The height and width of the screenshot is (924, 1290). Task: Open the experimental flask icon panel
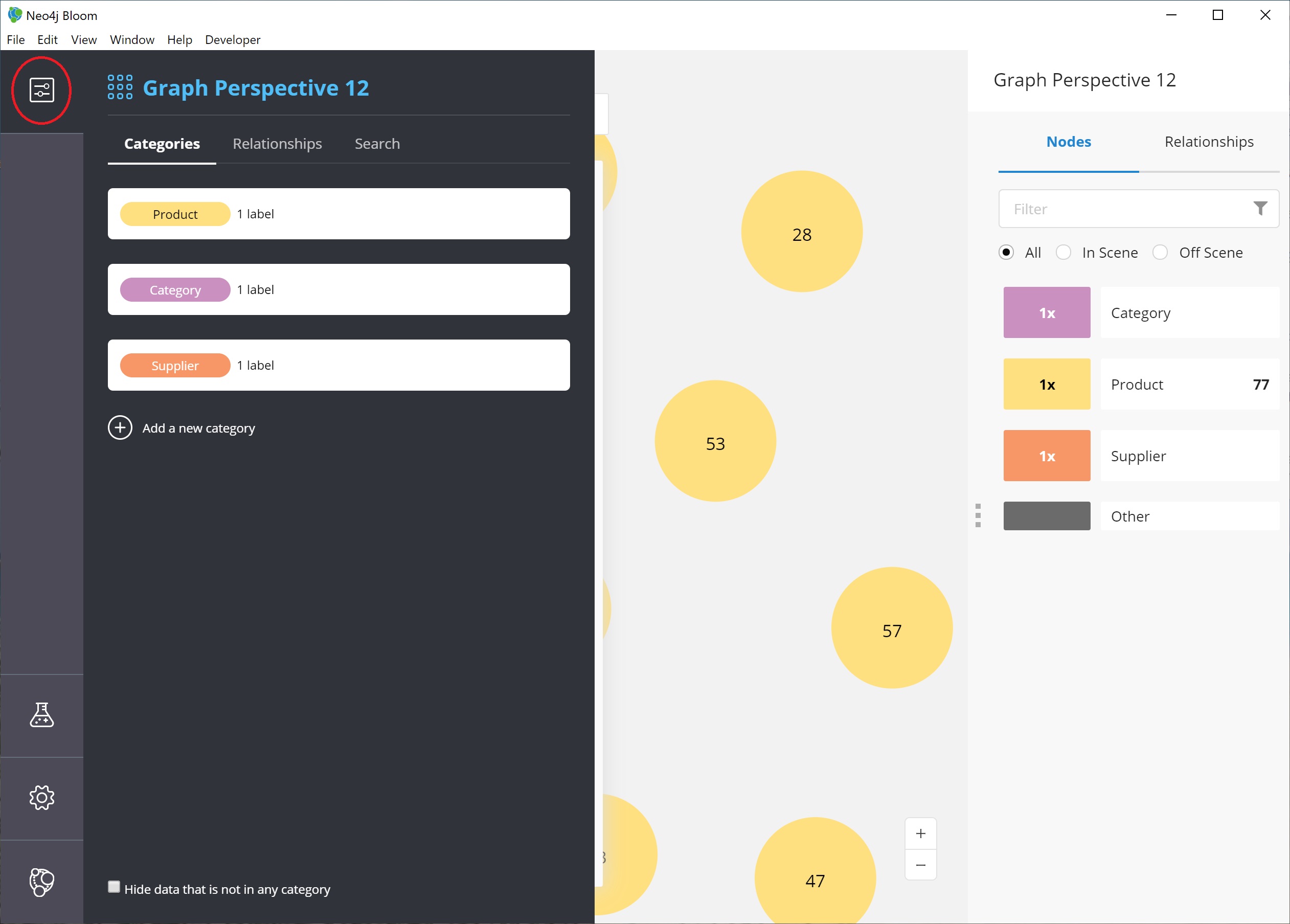tap(41, 715)
